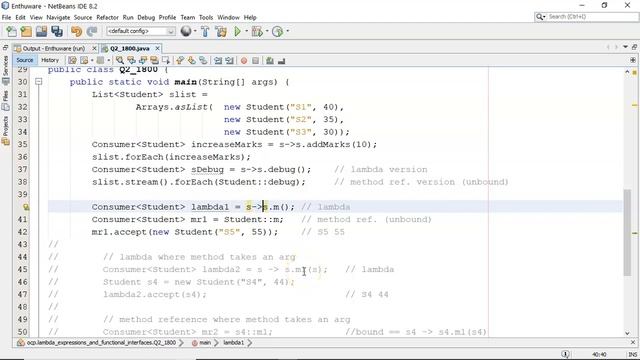The height and width of the screenshot is (360, 640).
Task: Open the Source menu
Action: 83,18
